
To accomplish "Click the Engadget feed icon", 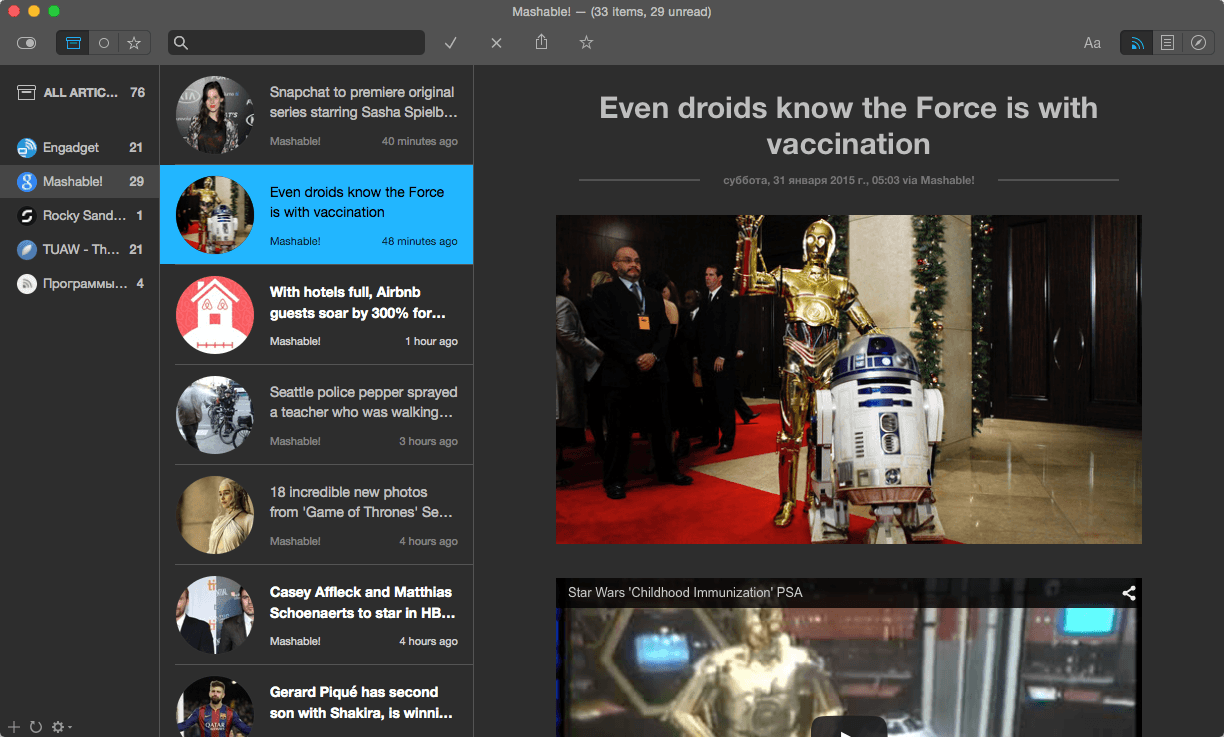I will point(27,148).
